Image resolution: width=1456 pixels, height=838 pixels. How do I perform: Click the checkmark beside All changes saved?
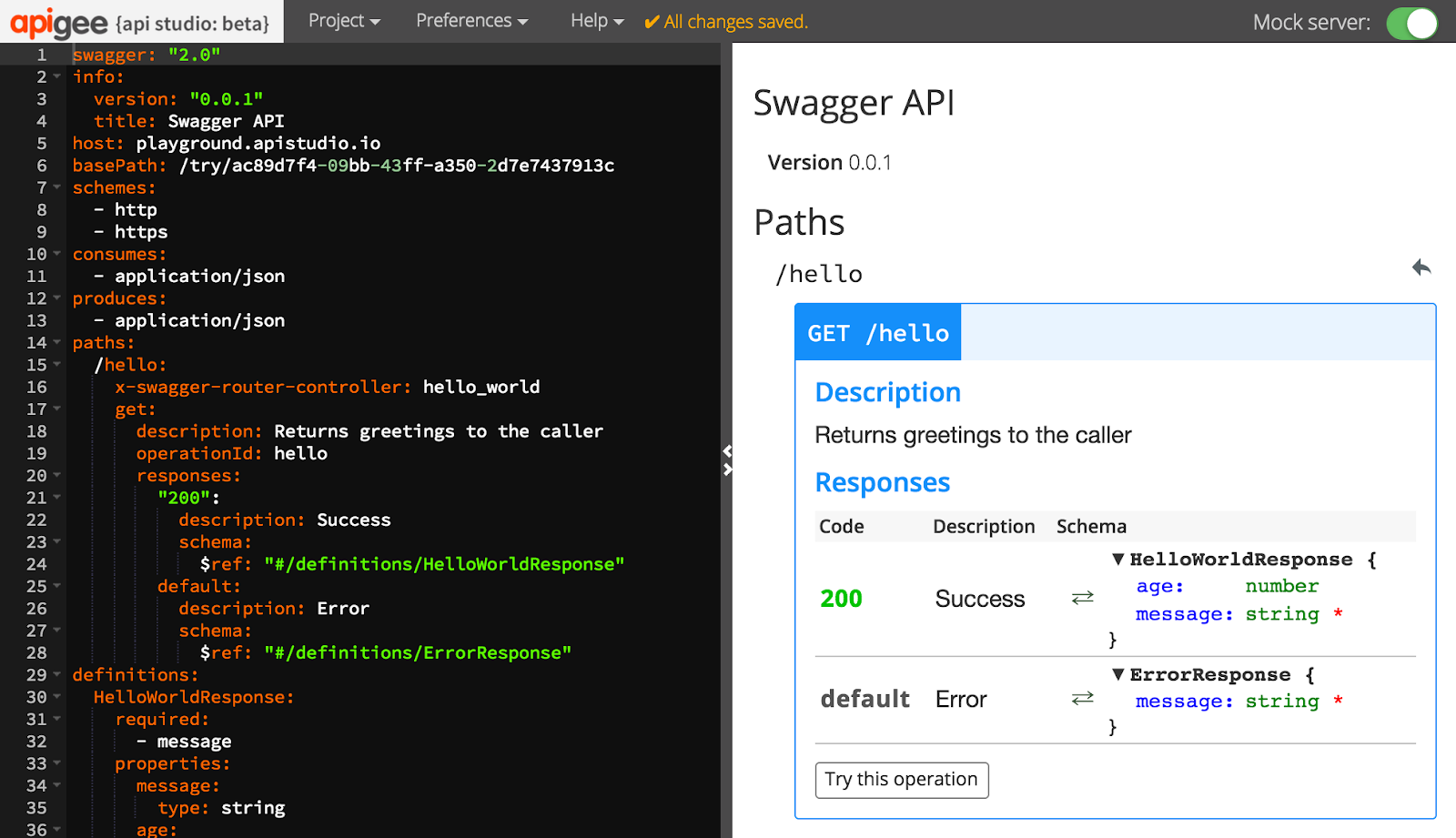click(x=652, y=23)
